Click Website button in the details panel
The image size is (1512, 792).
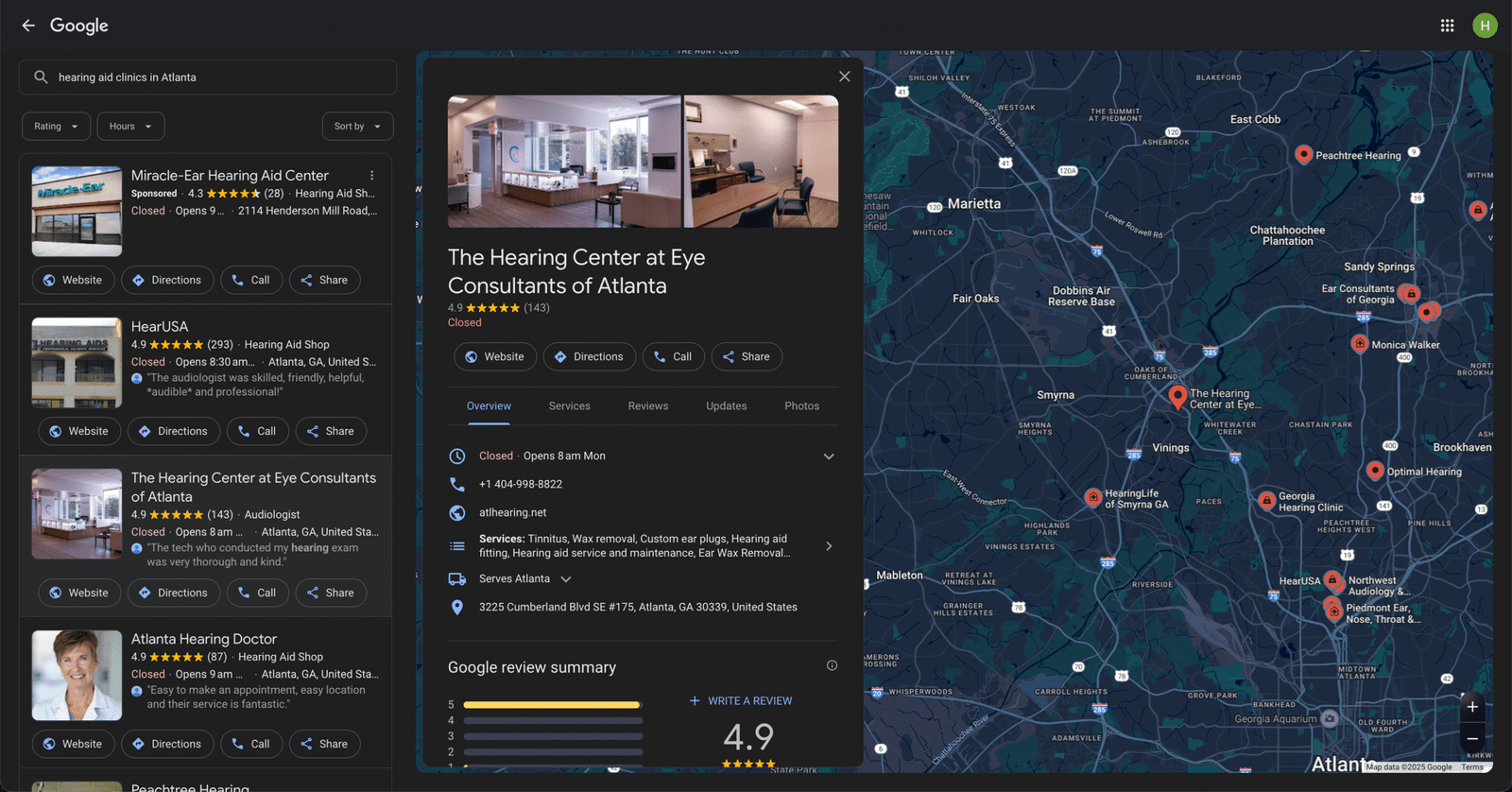click(x=495, y=356)
